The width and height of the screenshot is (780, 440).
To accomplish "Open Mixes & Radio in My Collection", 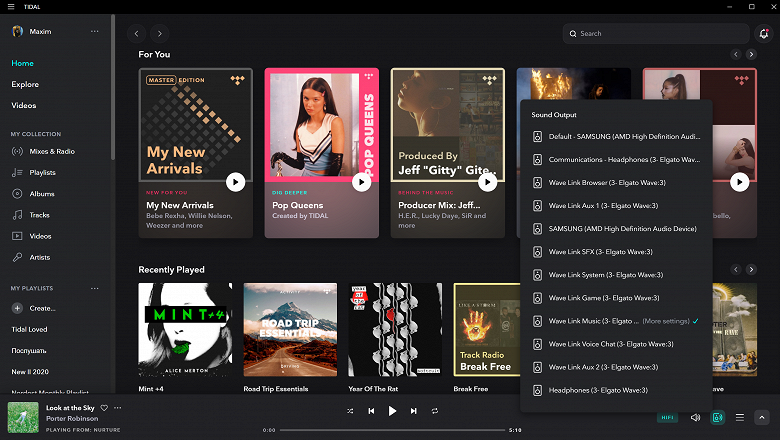I will [43, 151].
